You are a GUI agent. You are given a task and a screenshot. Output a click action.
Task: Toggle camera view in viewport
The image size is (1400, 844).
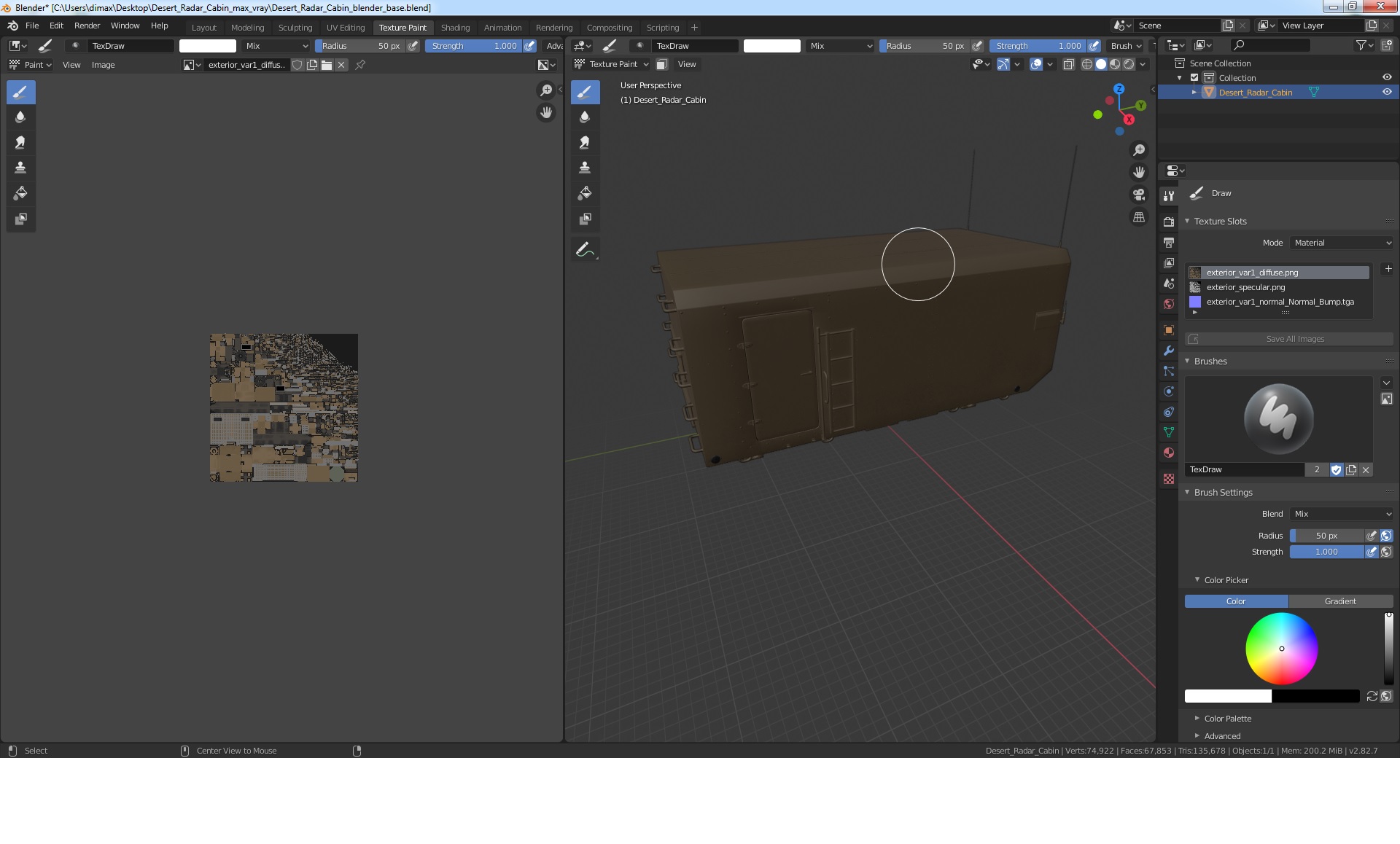(1139, 195)
